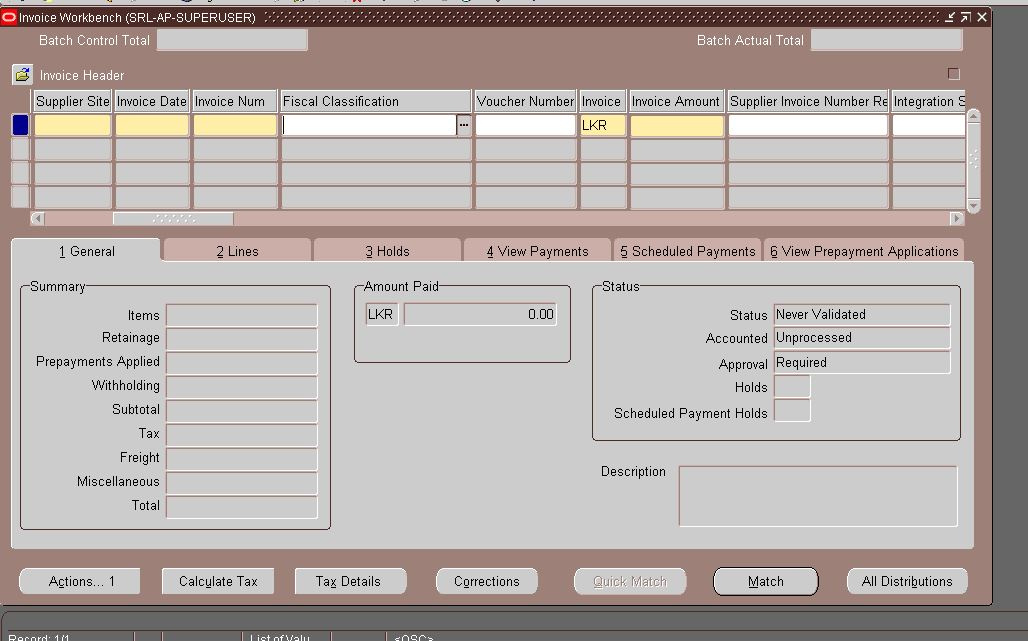Click horizontal scrollbar left arrow in invoice grid

37,218
